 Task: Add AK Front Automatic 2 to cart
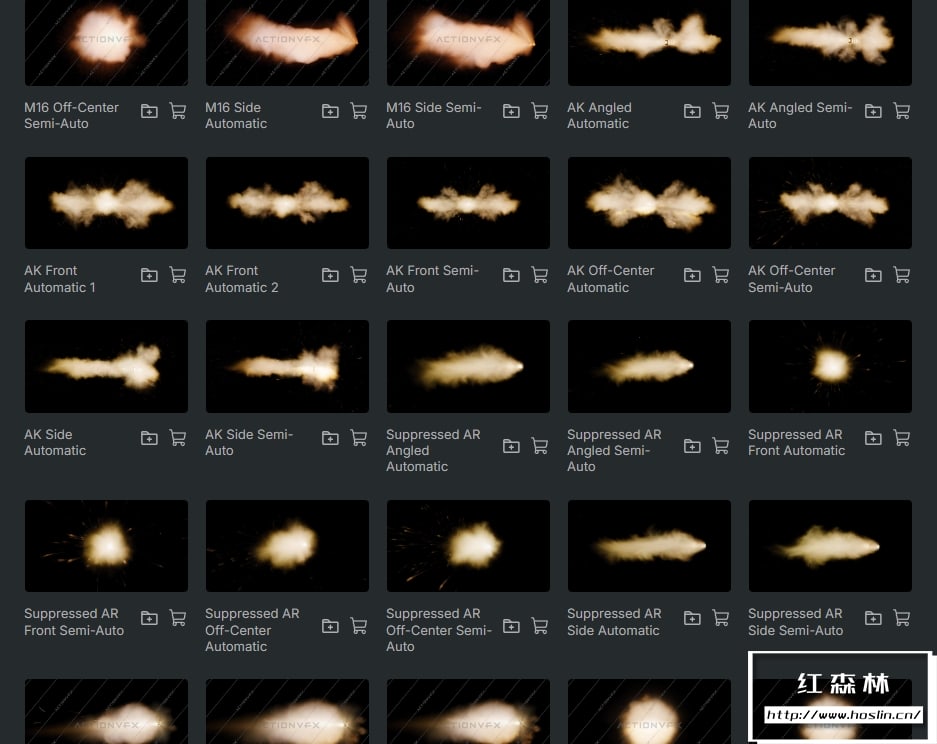pos(359,275)
